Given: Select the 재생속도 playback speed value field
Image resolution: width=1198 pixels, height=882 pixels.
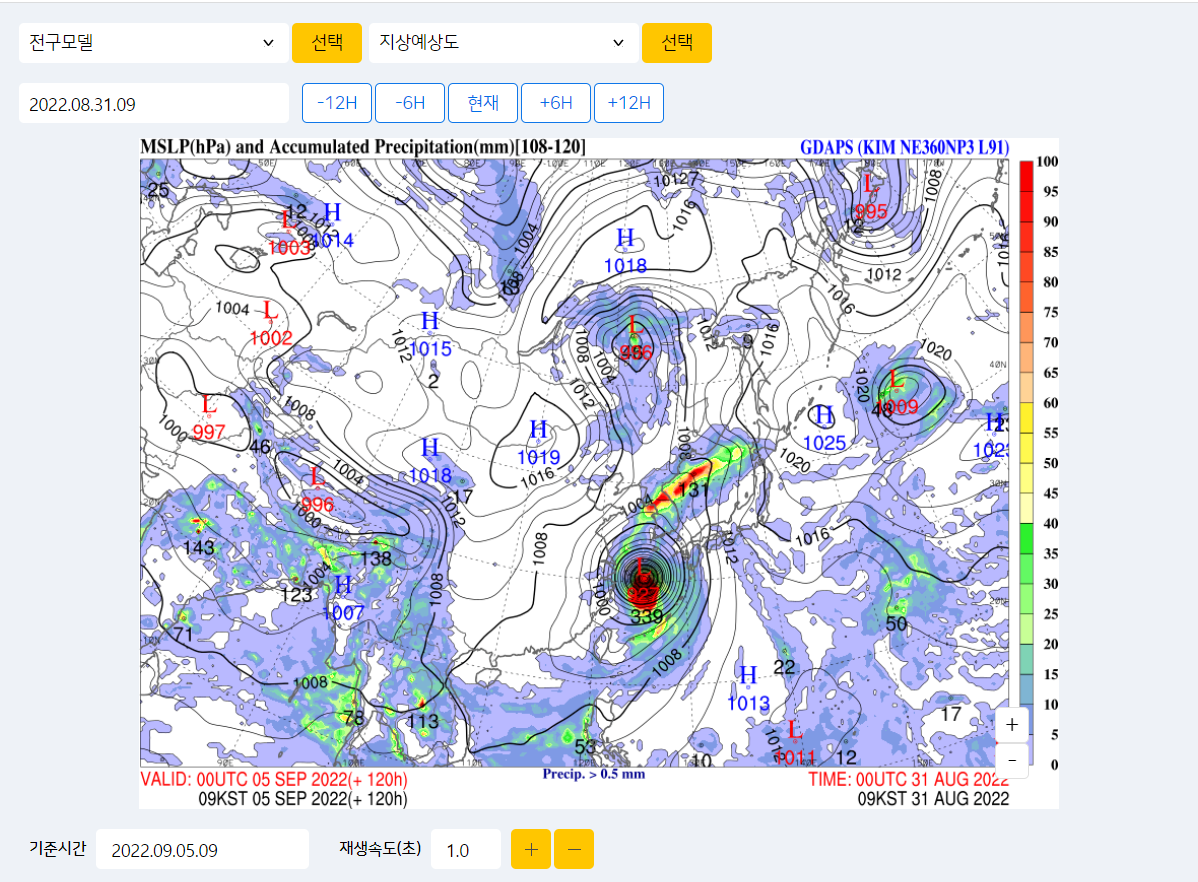Looking at the screenshot, I should pyautogui.click(x=465, y=850).
